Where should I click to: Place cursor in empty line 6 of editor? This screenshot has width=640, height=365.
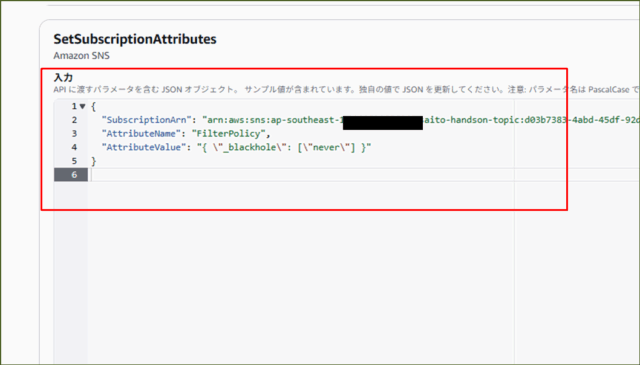click(363, 175)
